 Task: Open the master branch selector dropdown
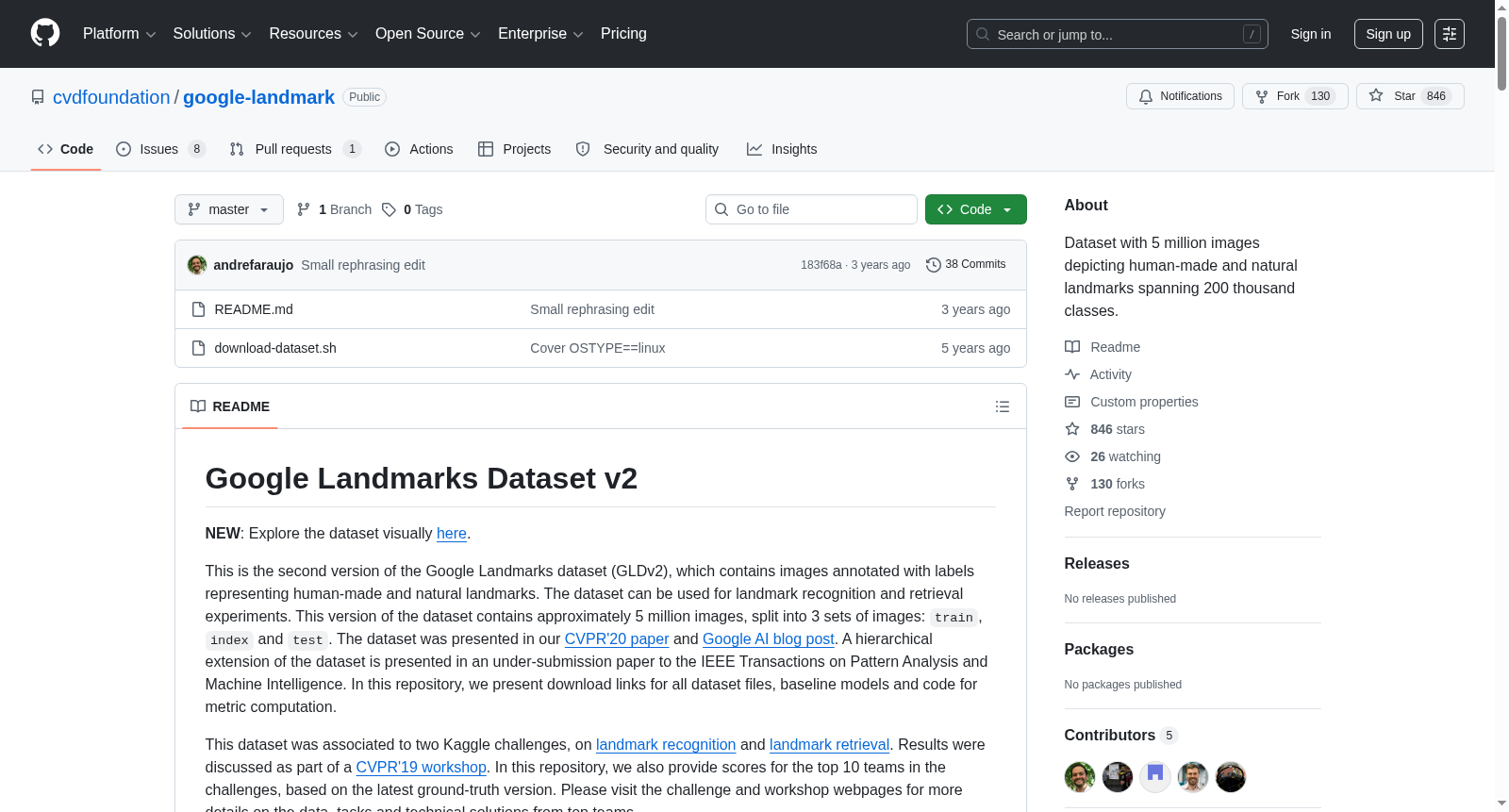coord(229,209)
